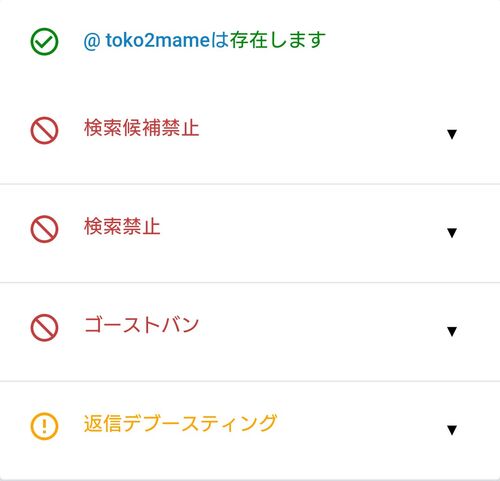
Task: Click the は存在します status text
Action: coord(268,40)
